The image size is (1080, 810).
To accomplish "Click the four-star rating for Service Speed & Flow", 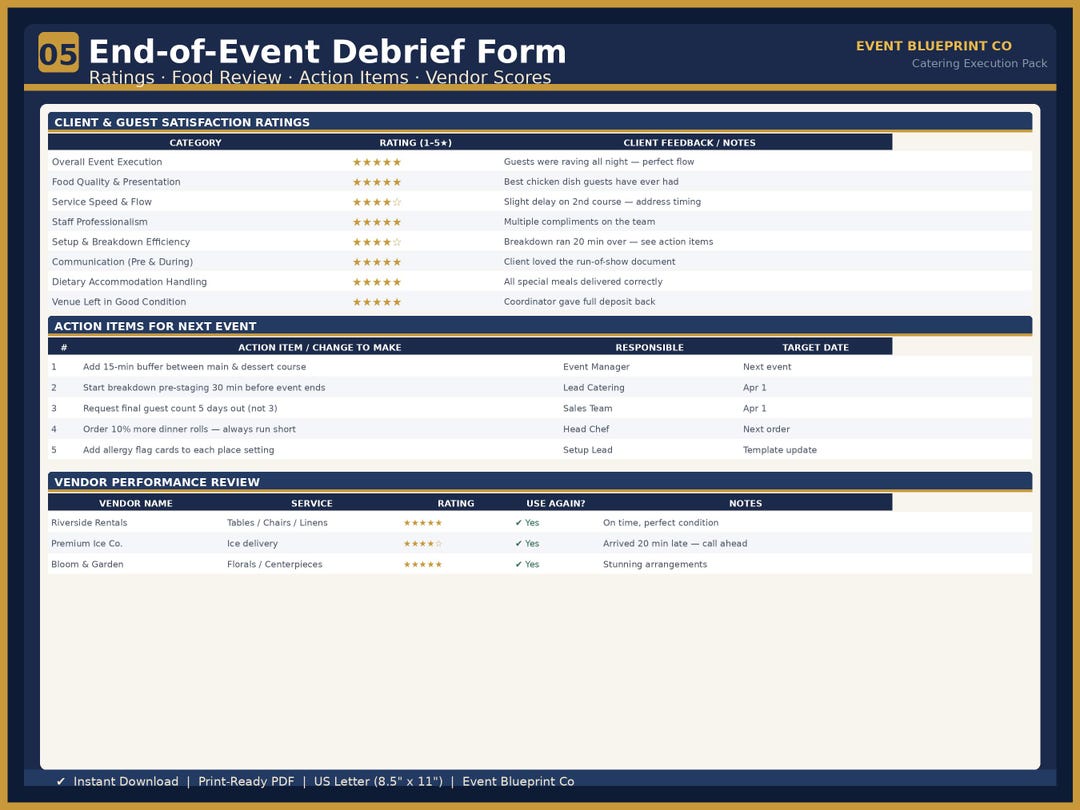I will [x=377, y=202].
